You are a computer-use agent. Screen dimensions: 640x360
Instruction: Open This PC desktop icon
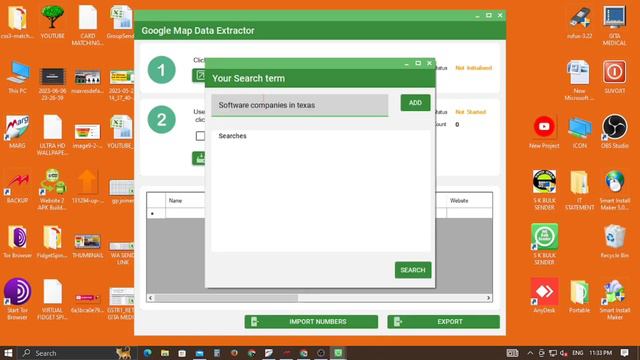pos(17,77)
